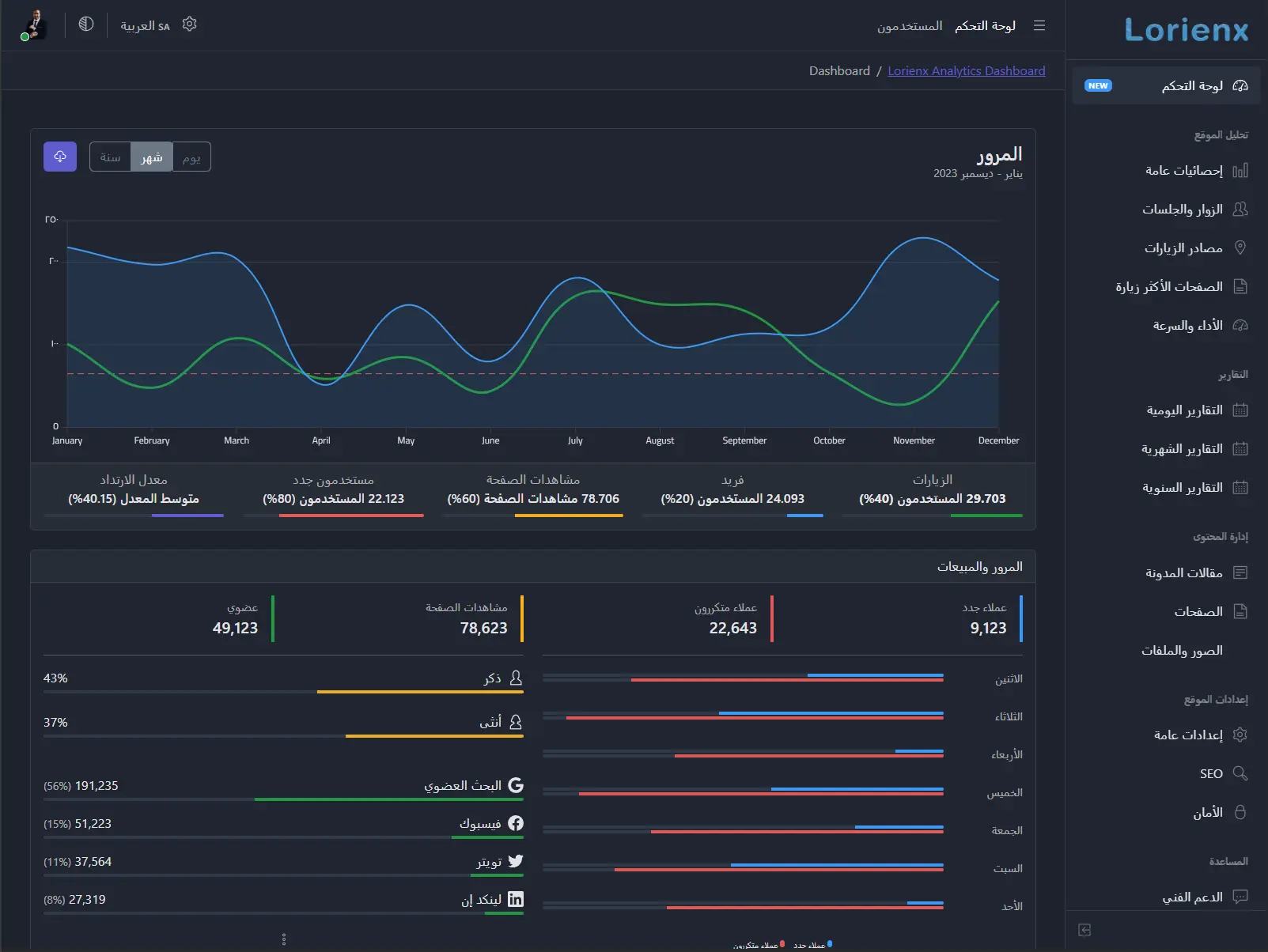Open the الأمان security section
The image size is (1268, 952).
[x=1208, y=812]
